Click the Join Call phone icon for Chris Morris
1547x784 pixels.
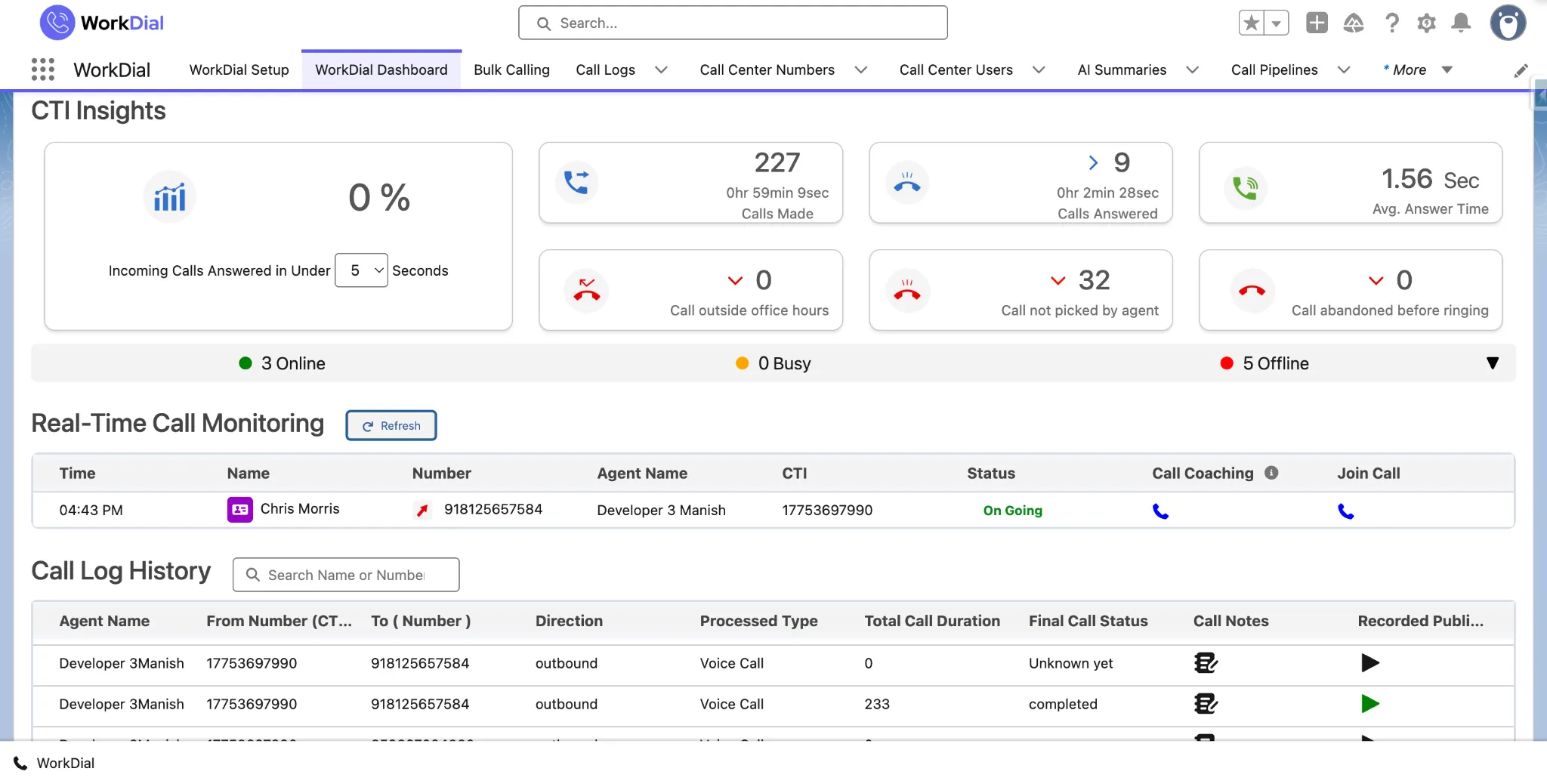(x=1346, y=511)
